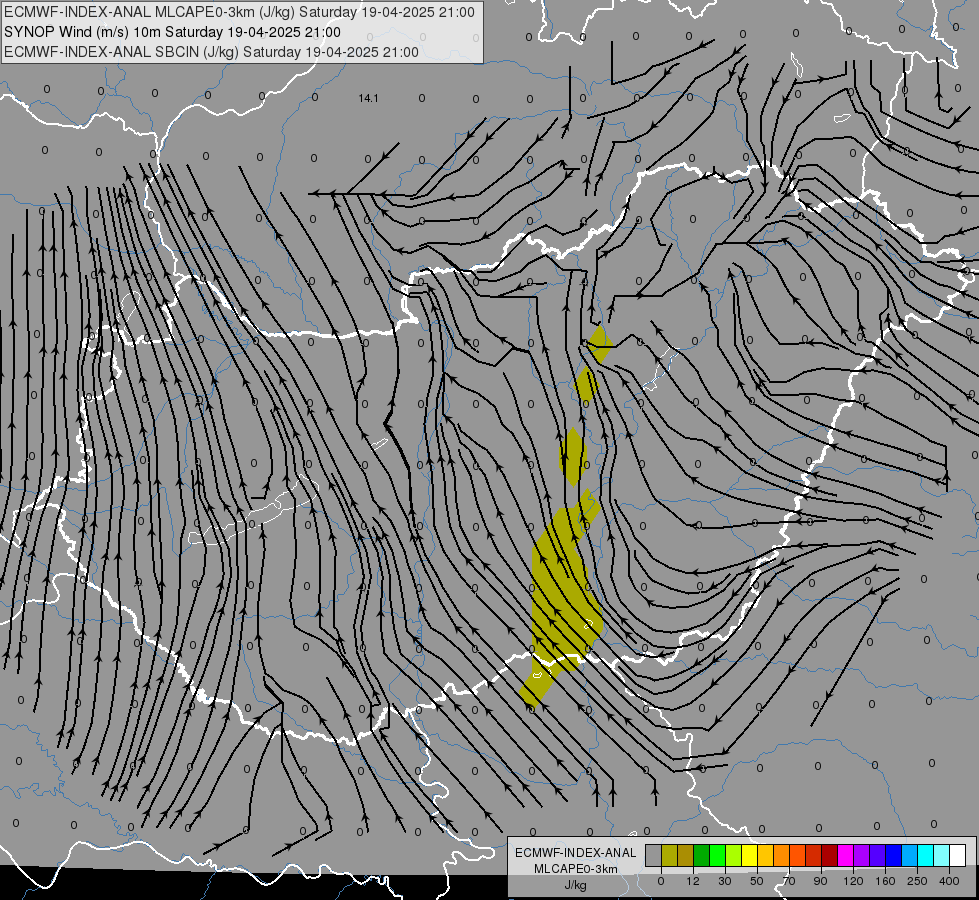
Task: Click the '400' tick label on the legend
Action: pos(949,881)
